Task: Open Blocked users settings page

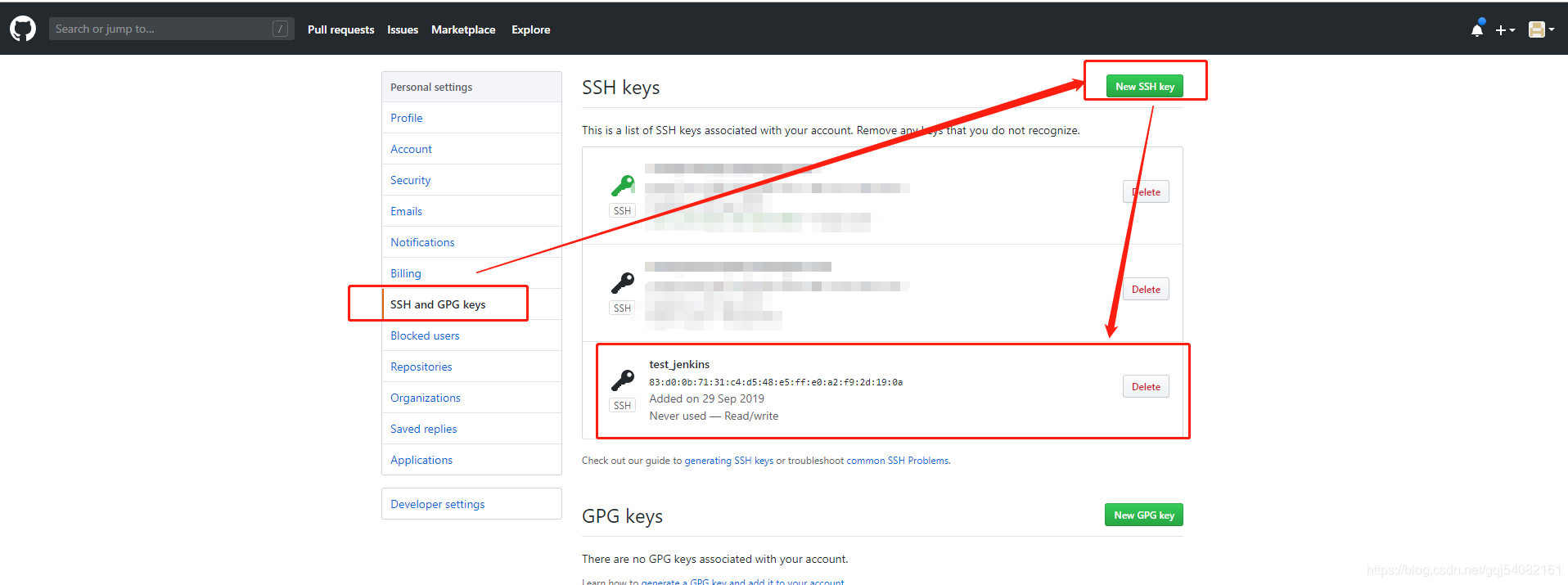Action: [x=471, y=335]
